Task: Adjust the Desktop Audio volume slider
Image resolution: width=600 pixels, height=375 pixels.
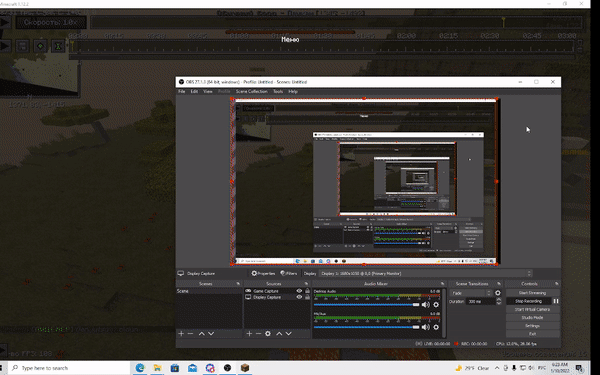Action: [367, 305]
